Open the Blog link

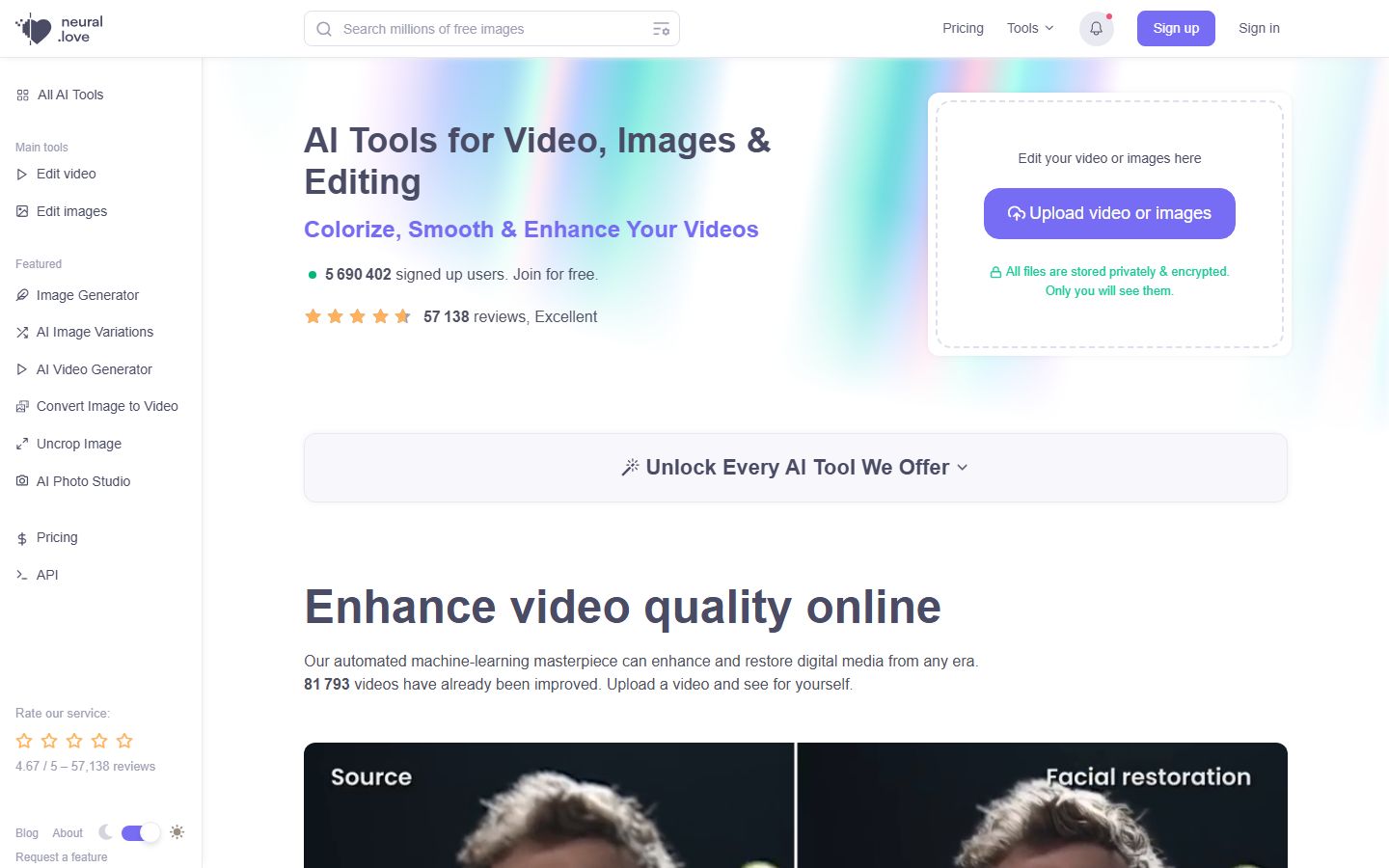point(27,833)
